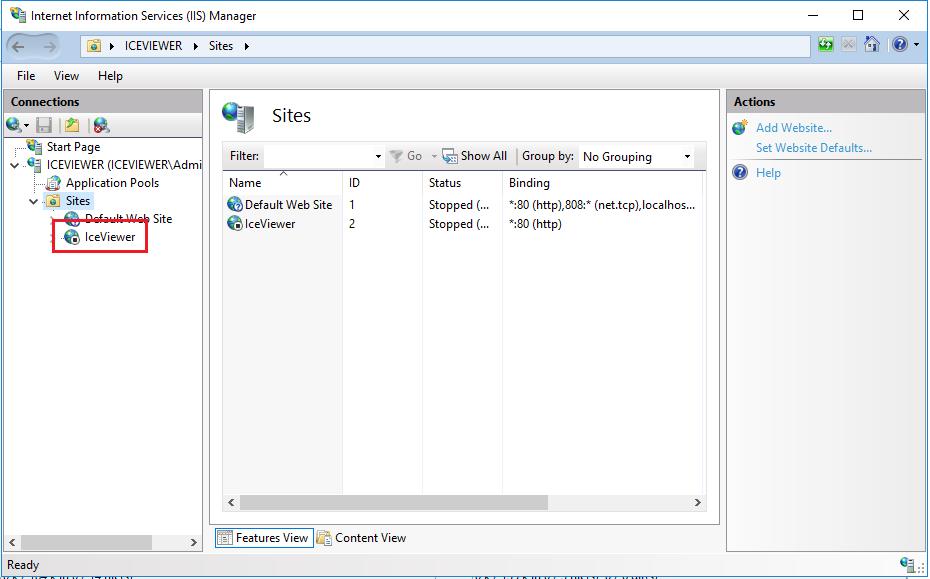The width and height of the screenshot is (930, 579).
Task: Select Start Page in the tree
Action: click(x=74, y=147)
